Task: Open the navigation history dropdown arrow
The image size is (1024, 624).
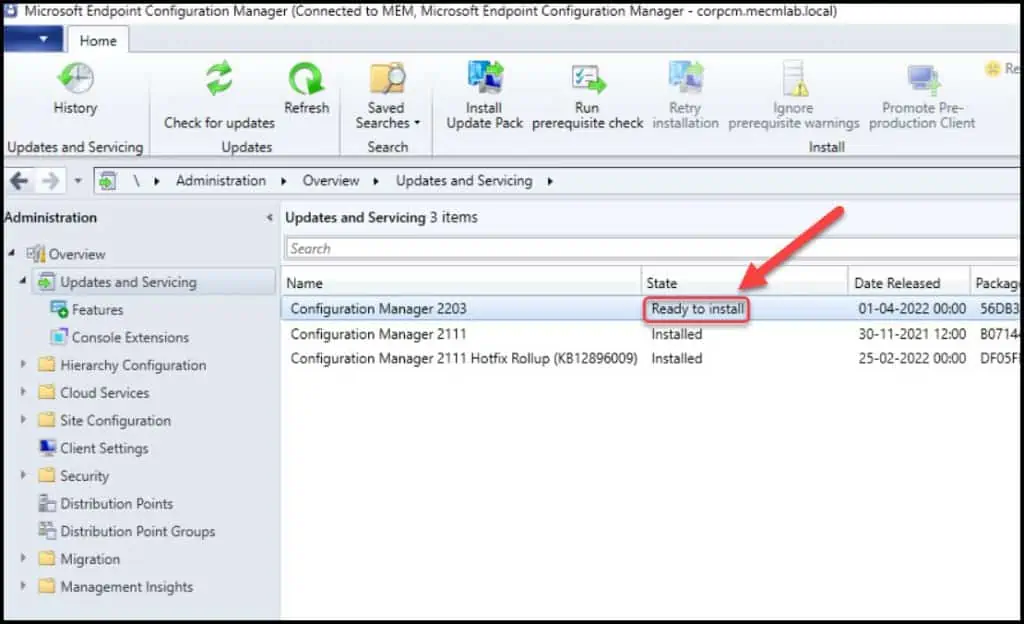Action: click(x=78, y=181)
